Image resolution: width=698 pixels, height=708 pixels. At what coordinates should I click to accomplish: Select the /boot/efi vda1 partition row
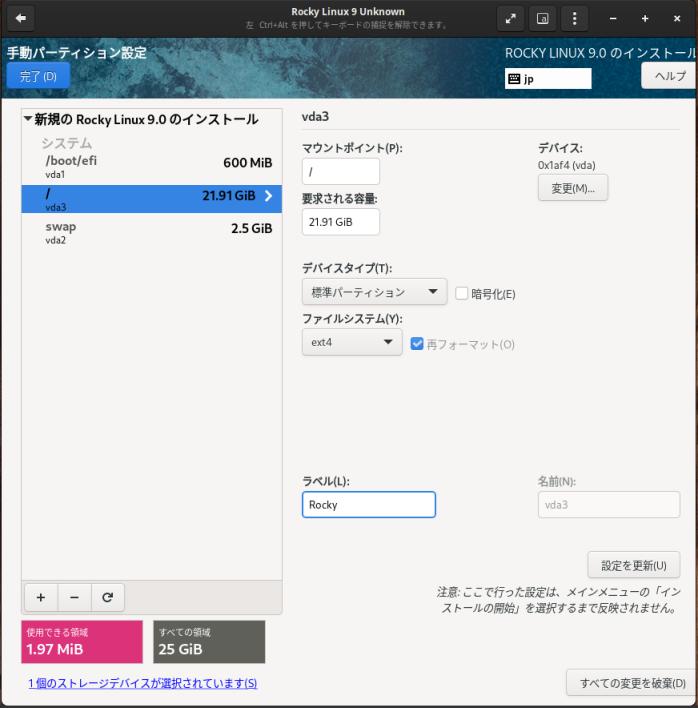coord(152,166)
